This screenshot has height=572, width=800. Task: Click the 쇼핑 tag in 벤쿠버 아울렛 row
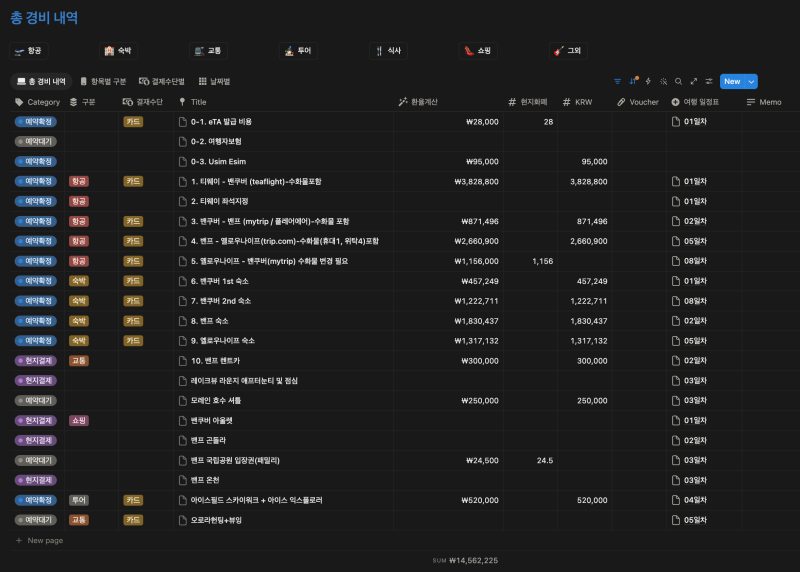pos(79,420)
